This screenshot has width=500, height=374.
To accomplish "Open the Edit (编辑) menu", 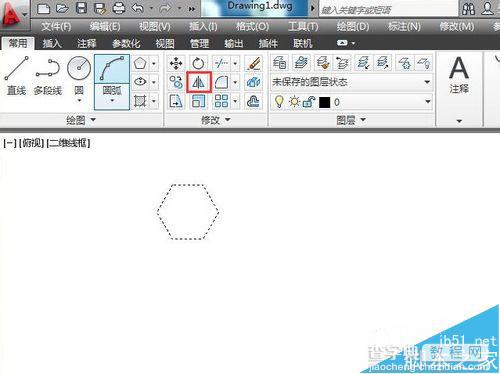I will pos(105,26).
